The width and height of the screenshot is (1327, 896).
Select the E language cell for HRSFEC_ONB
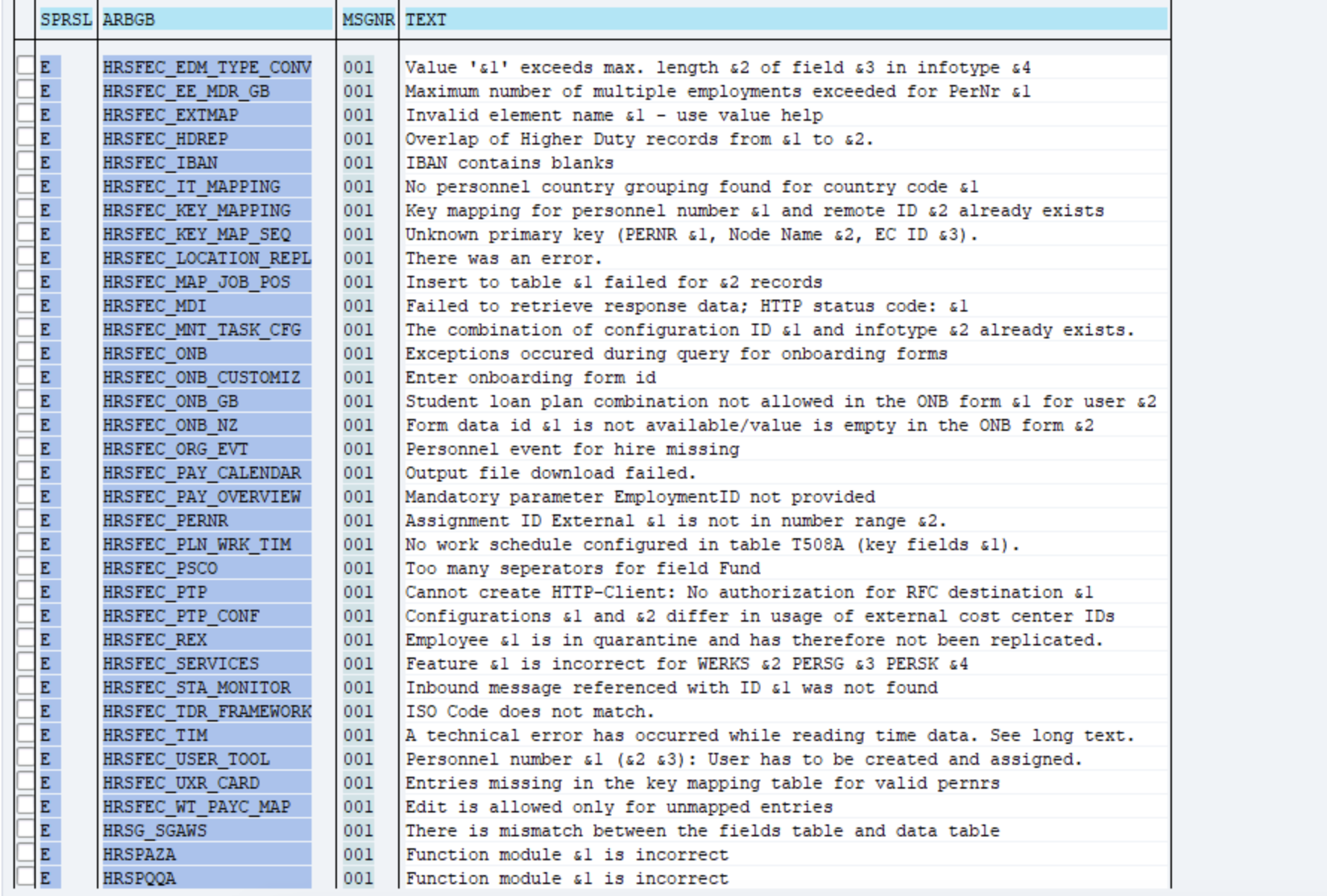(50, 353)
